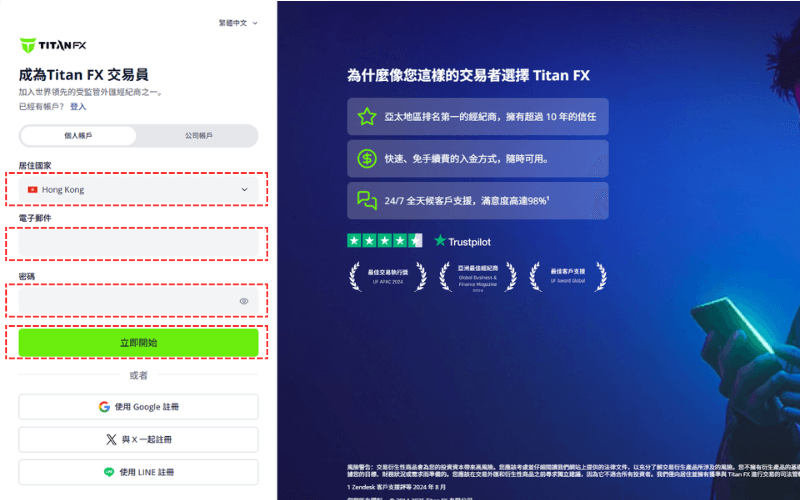Click the Trustpilot logo
This screenshot has width=800, height=500.
click(x=462, y=241)
